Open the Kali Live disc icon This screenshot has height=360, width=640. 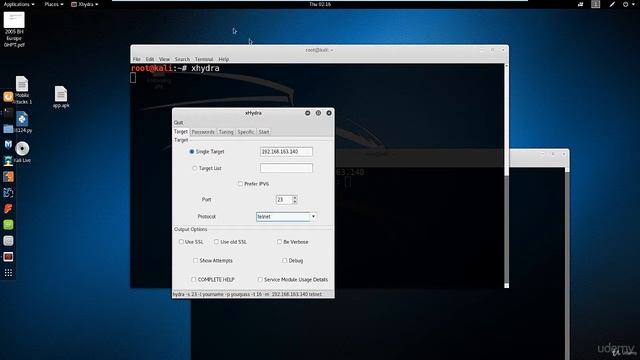pos(22,152)
